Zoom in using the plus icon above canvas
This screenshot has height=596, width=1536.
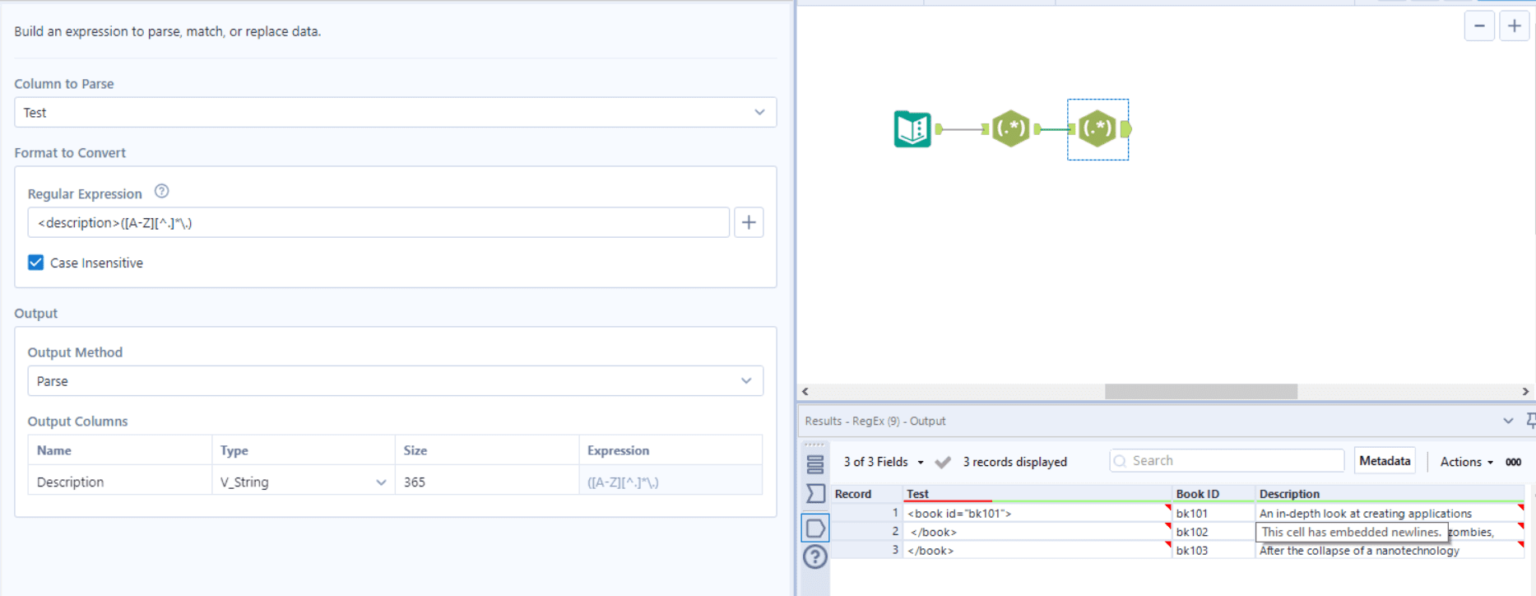(x=1513, y=25)
